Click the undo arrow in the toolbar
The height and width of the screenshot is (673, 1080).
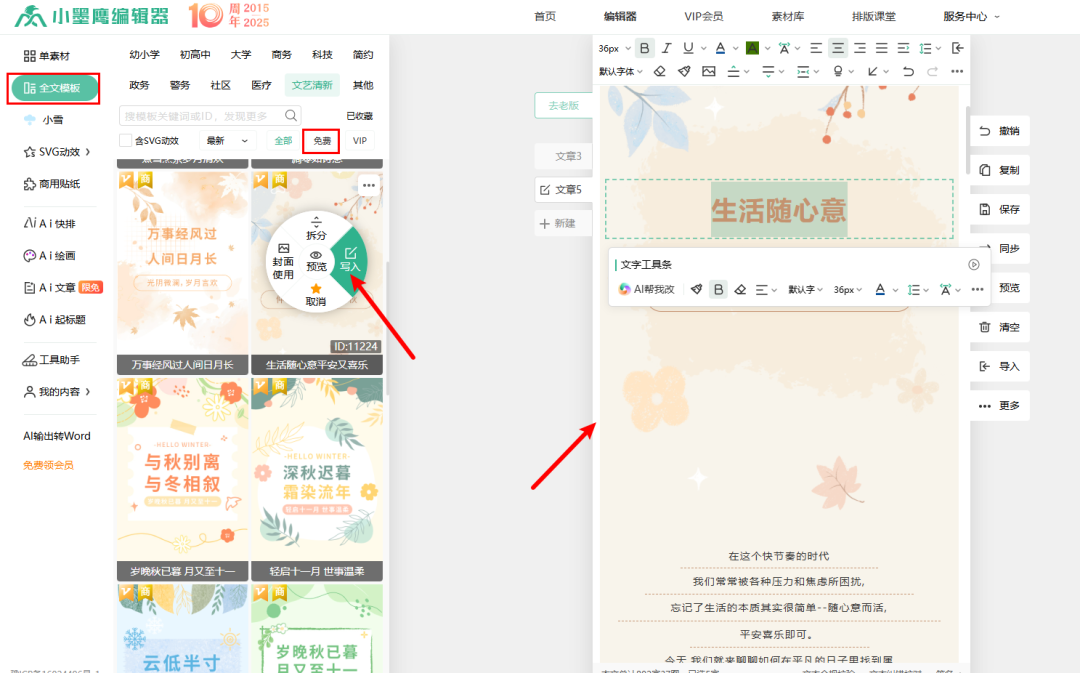coord(908,71)
